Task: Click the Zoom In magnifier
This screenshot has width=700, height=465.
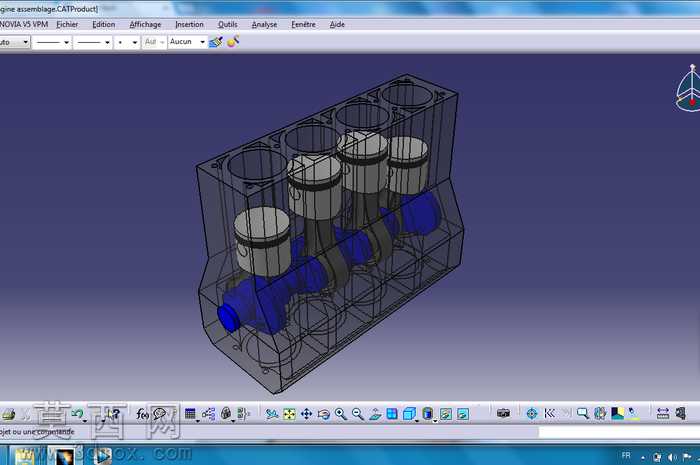Action: [341, 414]
